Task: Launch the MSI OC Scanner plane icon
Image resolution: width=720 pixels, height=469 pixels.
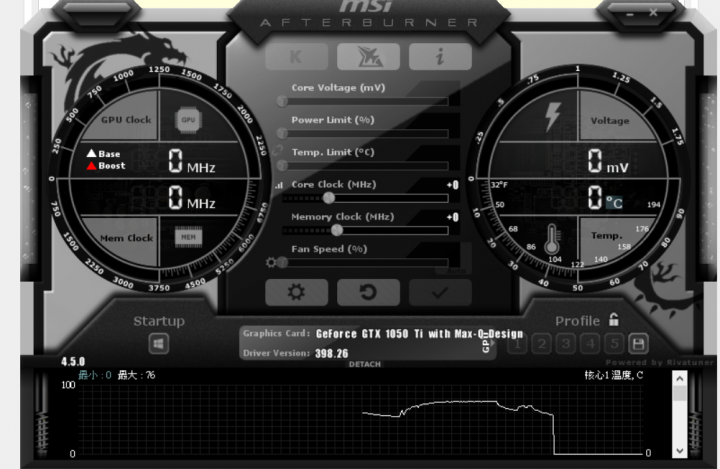Action: tap(368, 57)
